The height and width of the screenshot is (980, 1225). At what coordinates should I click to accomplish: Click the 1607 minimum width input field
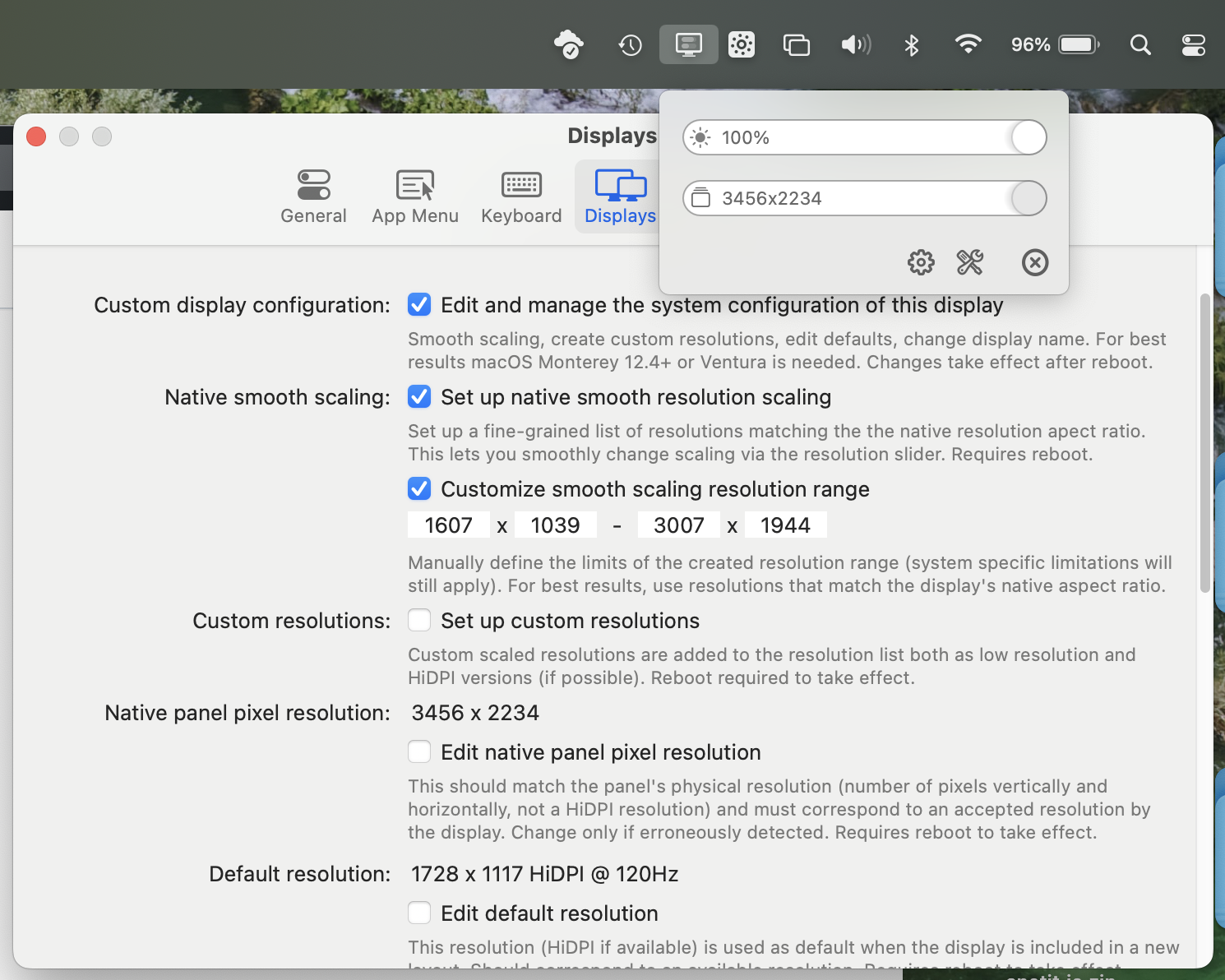point(449,524)
